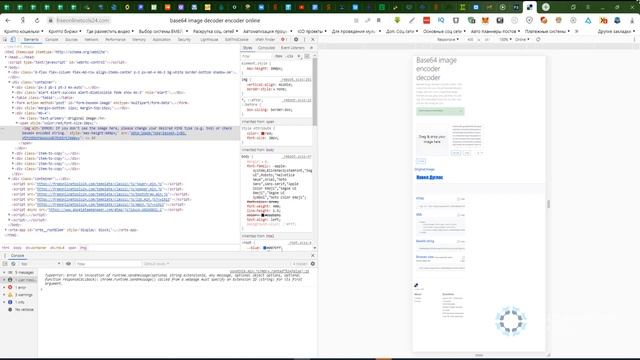Click the --blue variable color swatch

click(265, 248)
